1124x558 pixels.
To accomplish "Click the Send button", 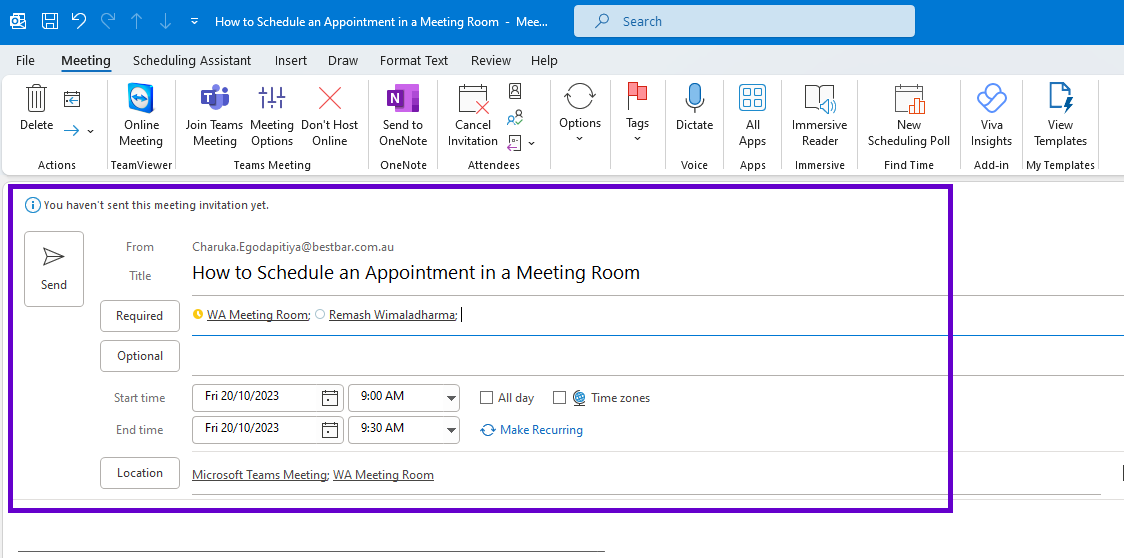I will [x=54, y=269].
